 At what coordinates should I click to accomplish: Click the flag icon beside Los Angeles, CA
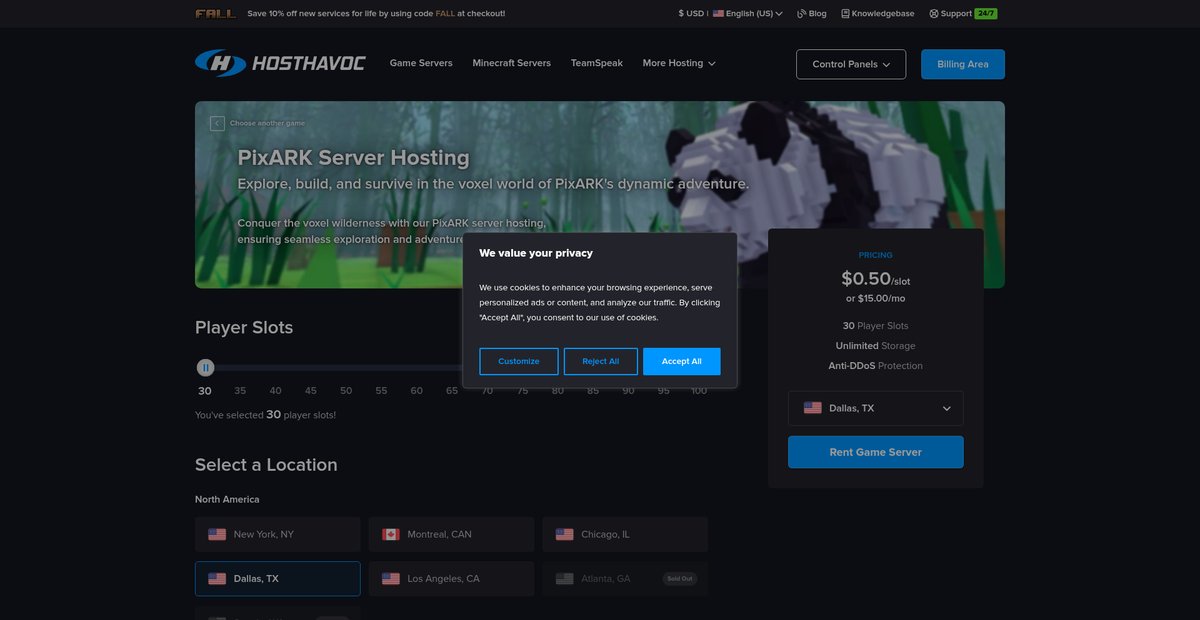pyautogui.click(x=391, y=579)
